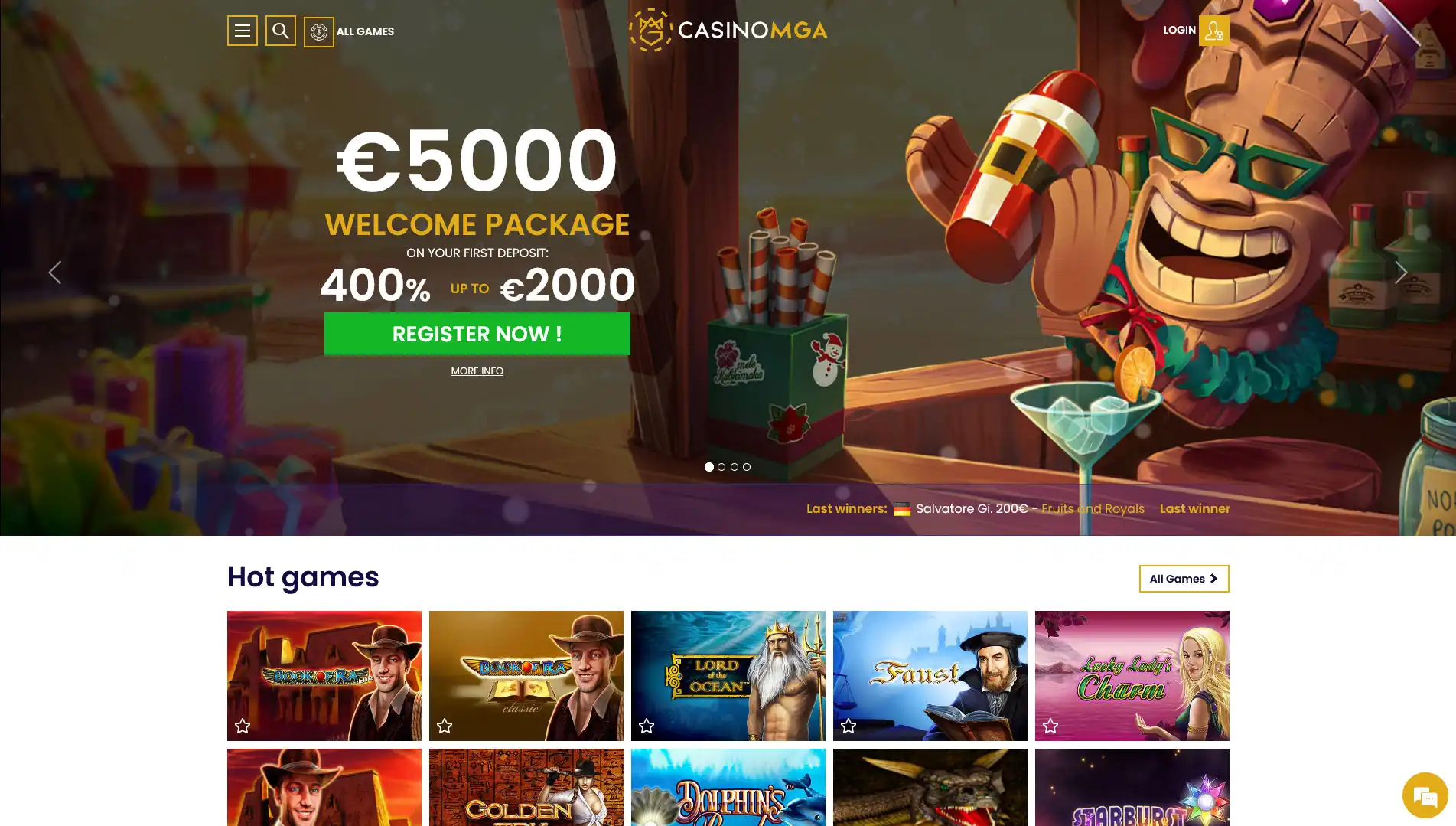Screen dimensions: 1456x826
Task: Favorite Book of Ra deluxe with star
Action: pyautogui.click(x=243, y=726)
